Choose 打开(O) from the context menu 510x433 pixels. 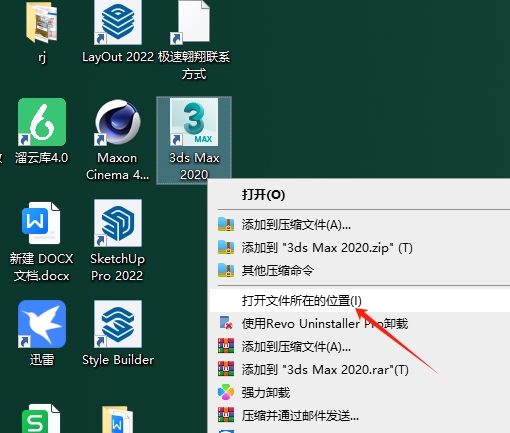click(359, 195)
